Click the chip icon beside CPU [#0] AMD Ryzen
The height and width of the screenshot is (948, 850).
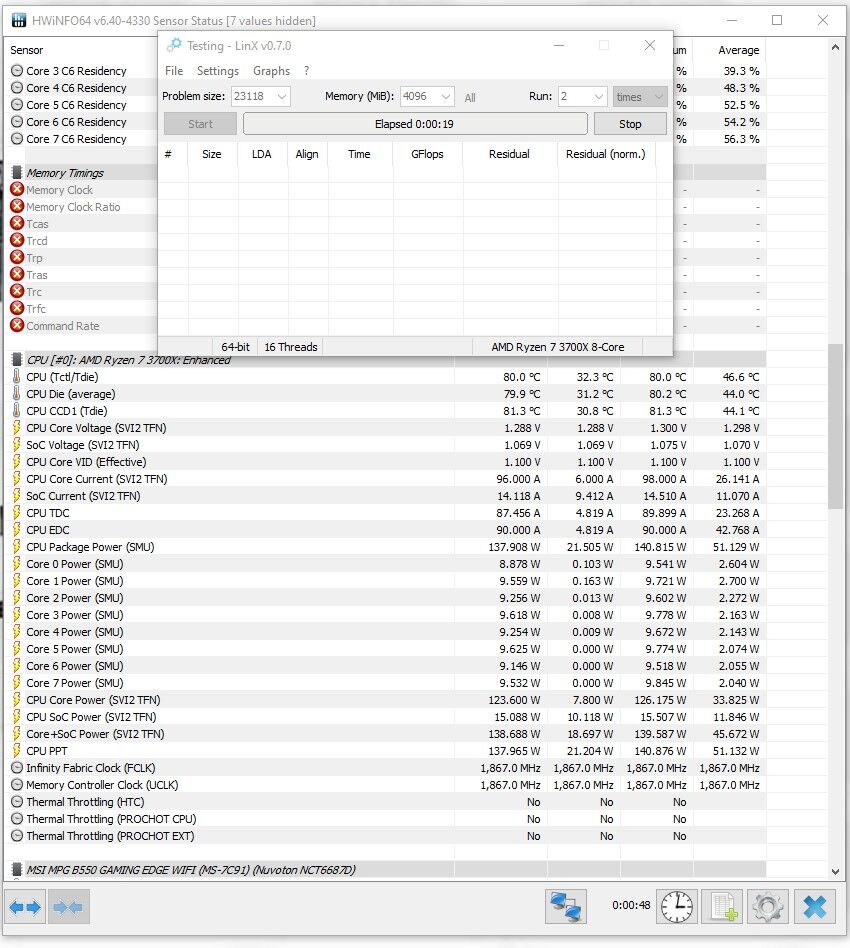point(17,360)
